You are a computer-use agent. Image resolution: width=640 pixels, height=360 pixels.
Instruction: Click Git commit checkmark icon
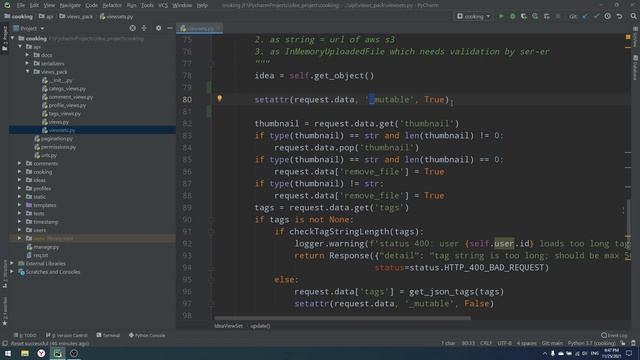click(x=596, y=16)
